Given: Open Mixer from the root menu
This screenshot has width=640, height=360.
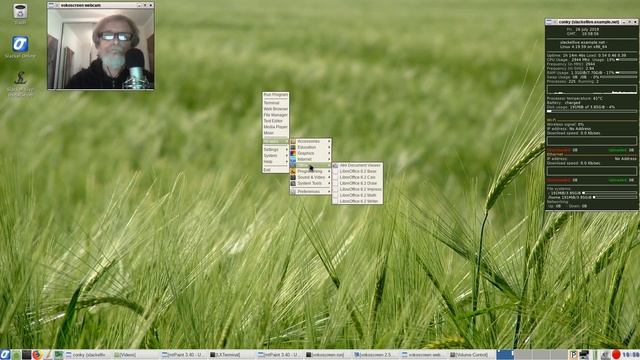Looking at the screenshot, I should (x=276, y=133).
